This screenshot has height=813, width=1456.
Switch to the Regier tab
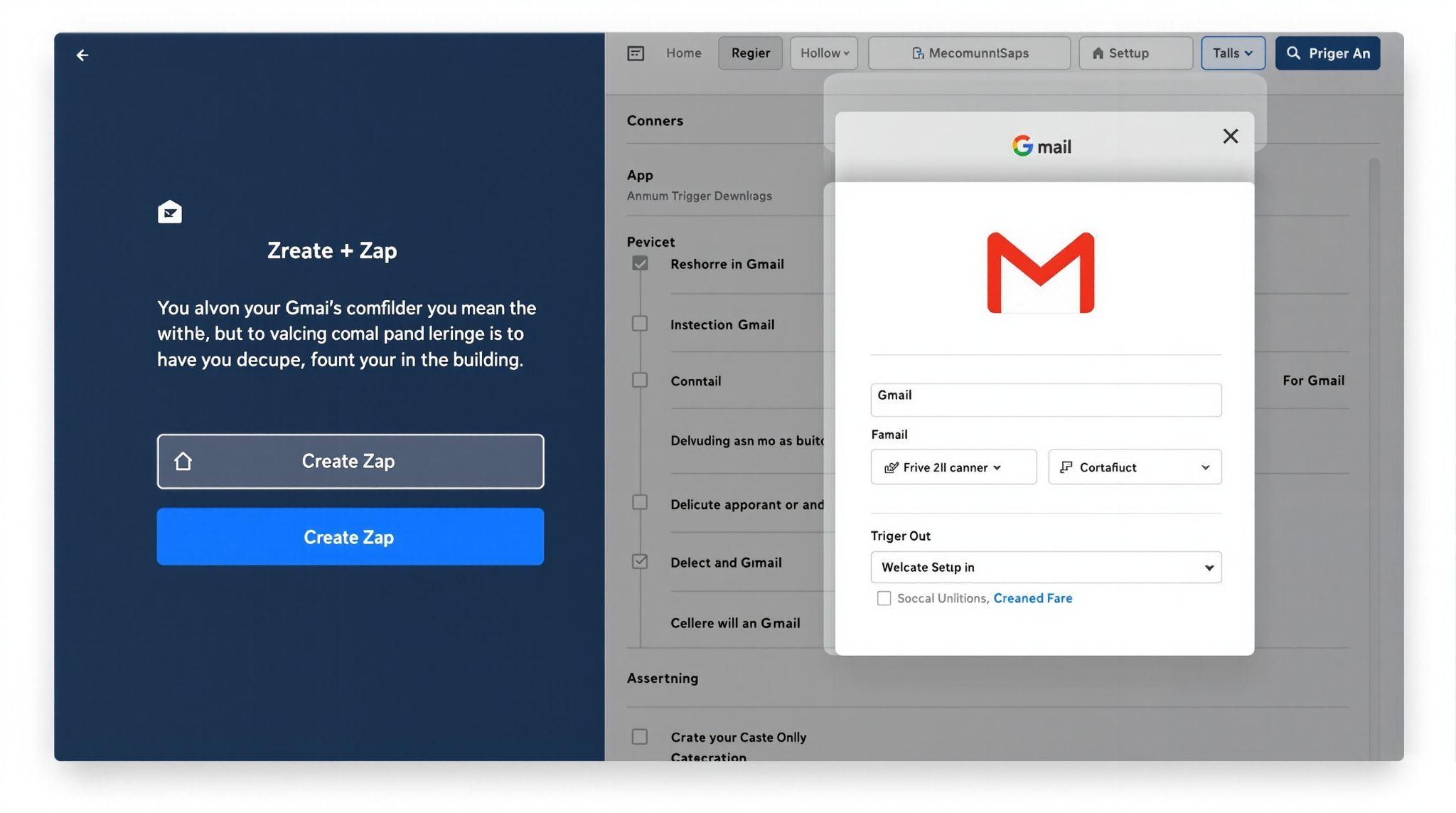click(750, 53)
